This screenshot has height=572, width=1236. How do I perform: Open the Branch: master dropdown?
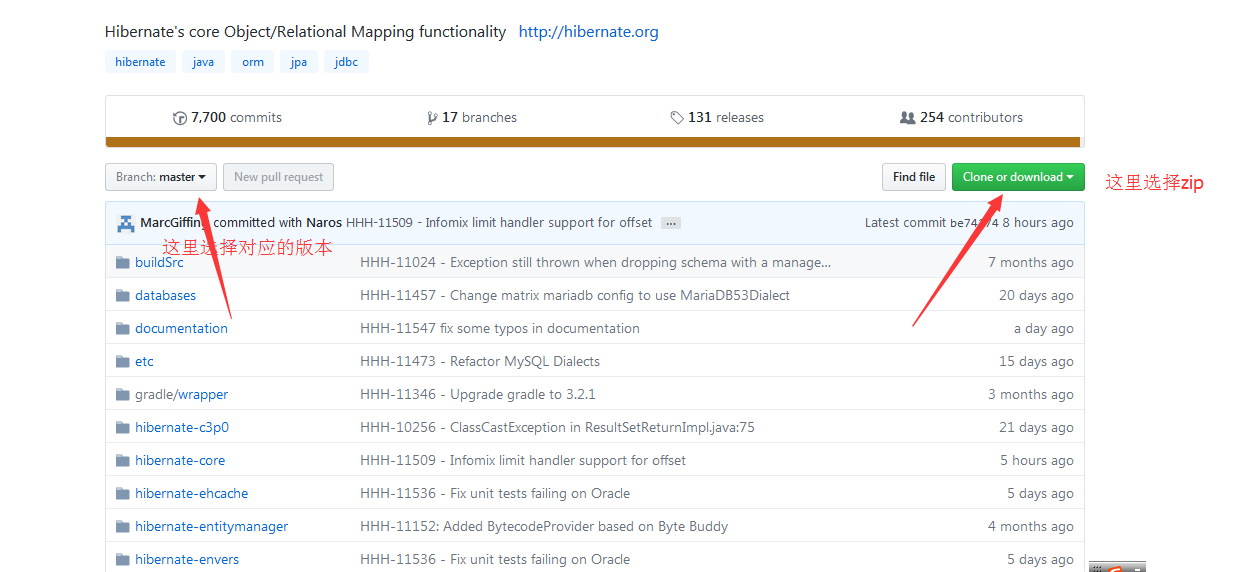[x=161, y=177]
